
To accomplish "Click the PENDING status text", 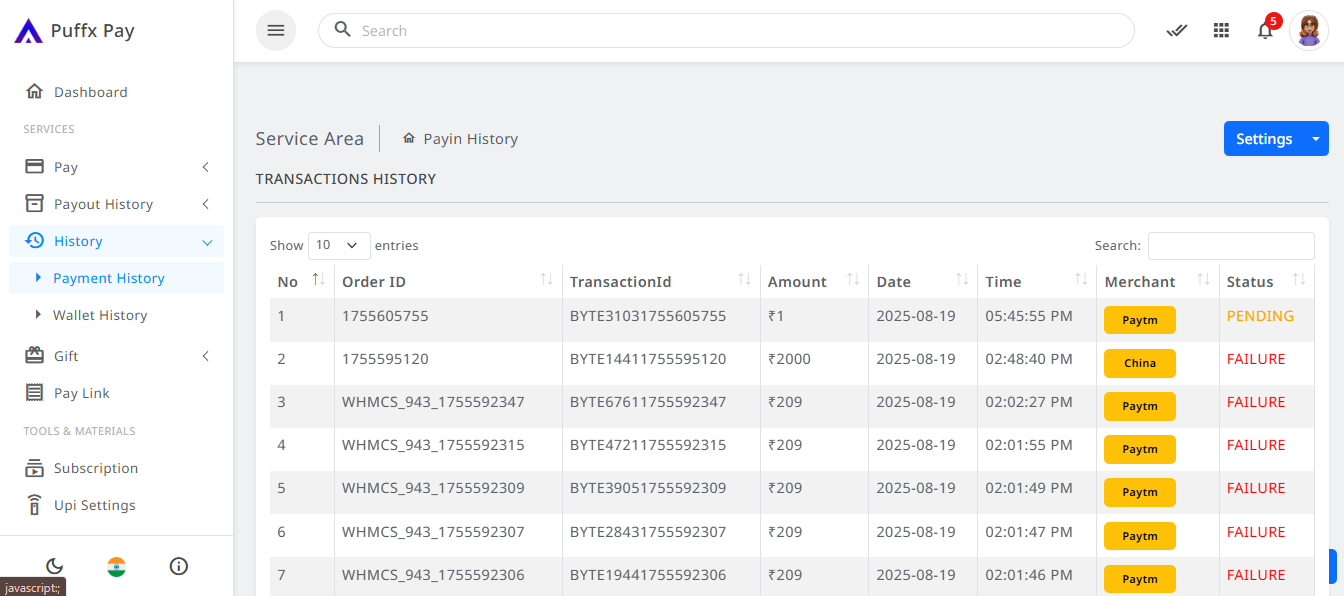I will 1260,316.
